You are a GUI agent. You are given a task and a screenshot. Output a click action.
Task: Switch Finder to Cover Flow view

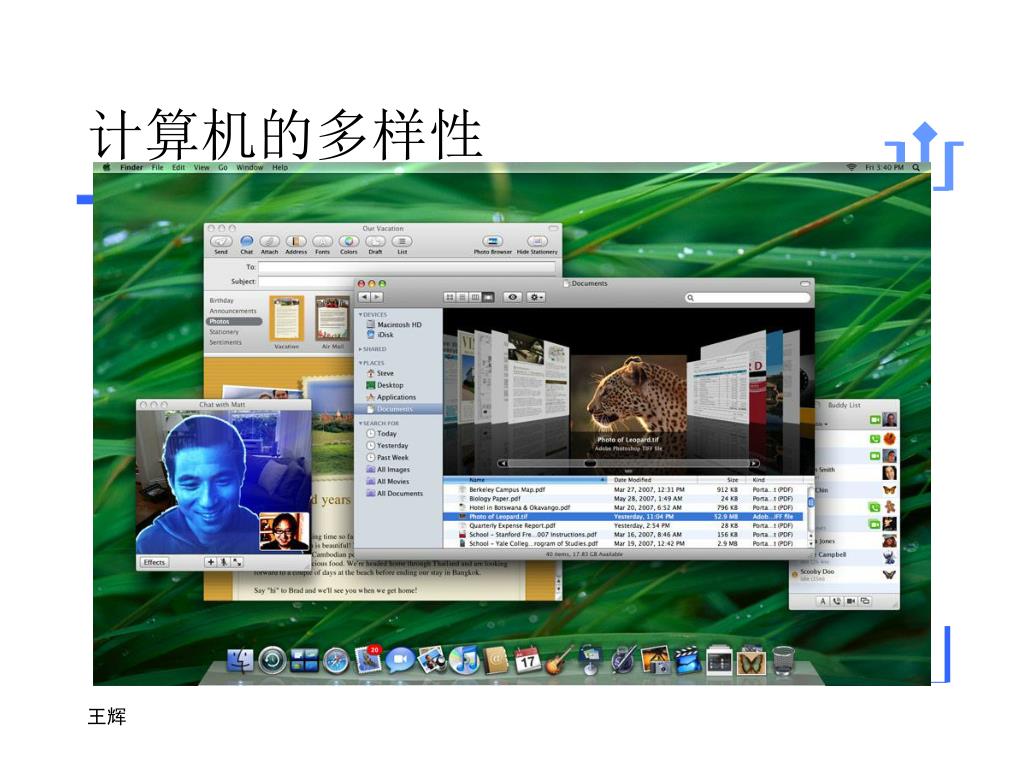pyautogui.click(x=488, y=297)
